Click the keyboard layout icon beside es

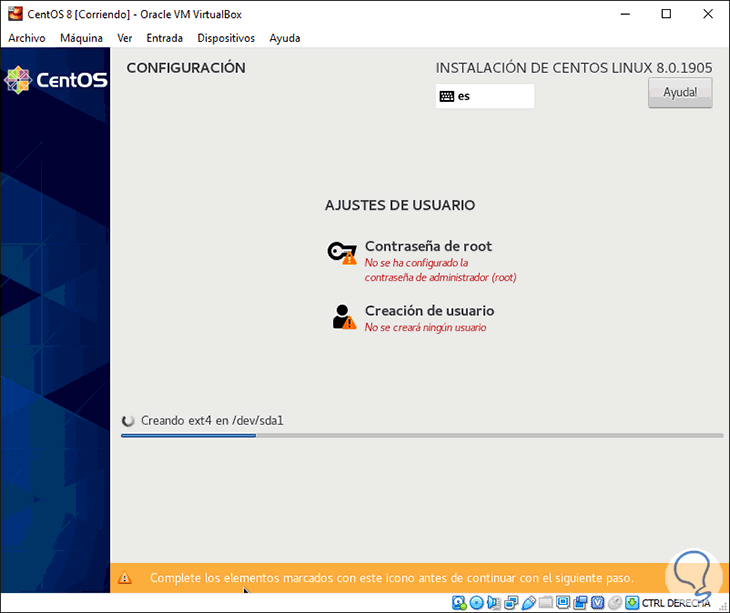pos(446,96)
